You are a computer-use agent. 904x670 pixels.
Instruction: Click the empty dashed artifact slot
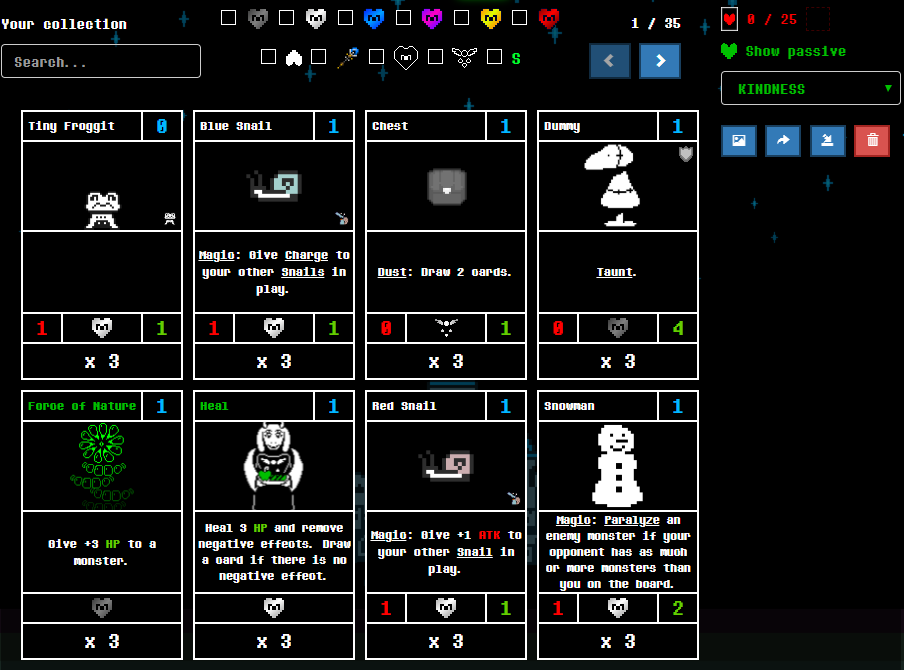(x=818, y=19)
